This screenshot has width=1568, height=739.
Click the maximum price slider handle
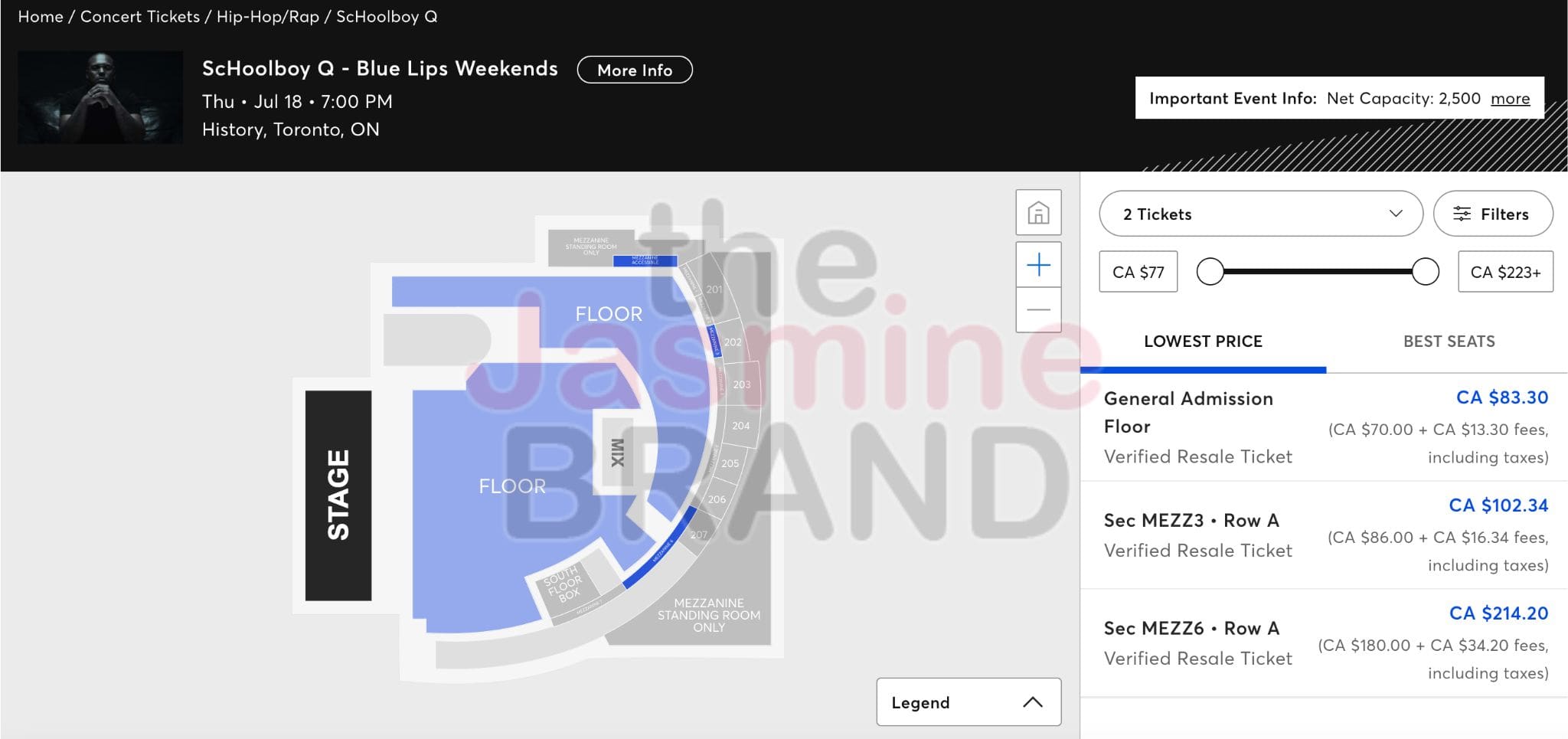tap(1425, 271)
